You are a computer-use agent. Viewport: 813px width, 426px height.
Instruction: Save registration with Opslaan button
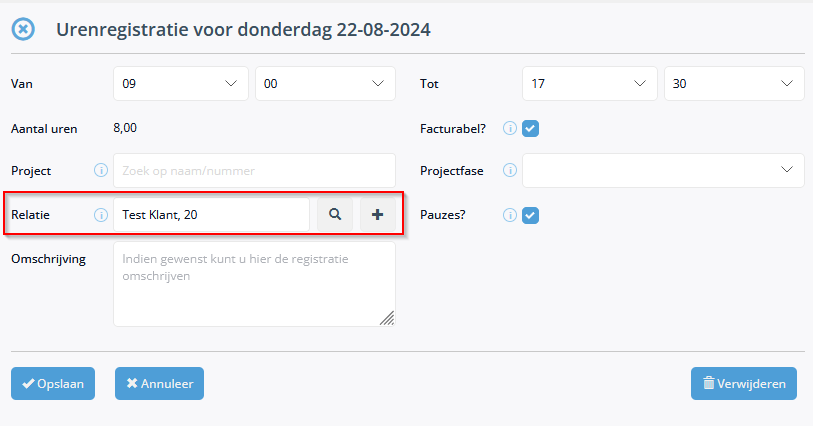tap(53, 384)
